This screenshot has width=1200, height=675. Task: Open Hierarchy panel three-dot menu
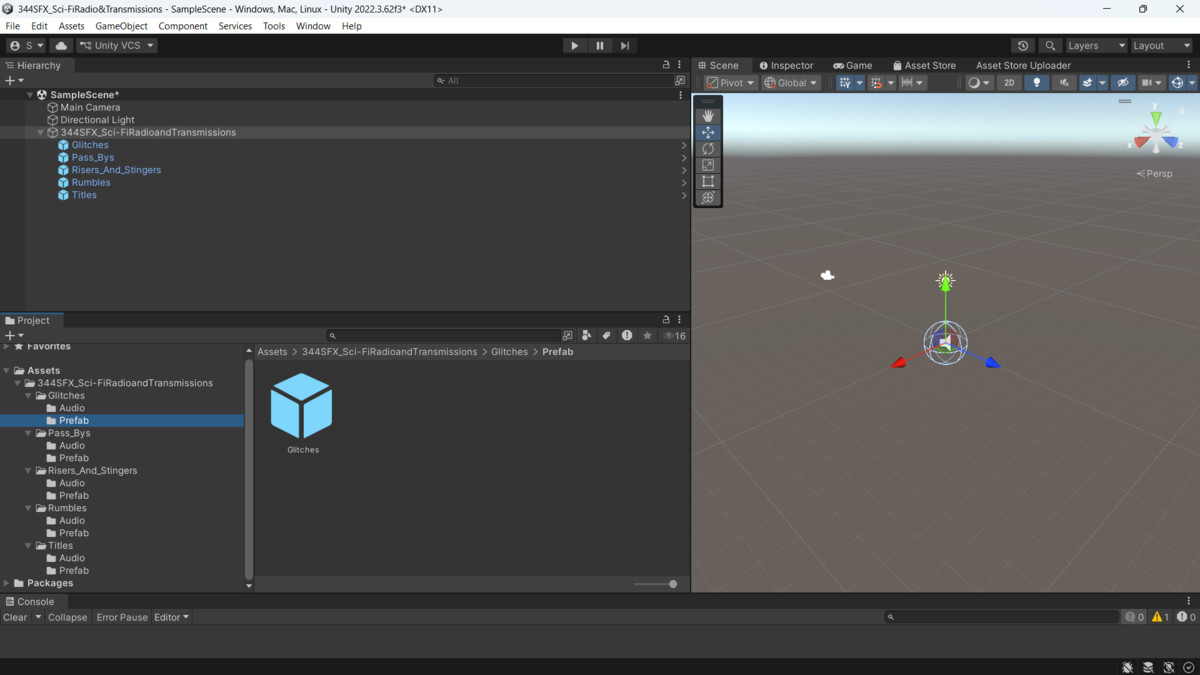click(679, 65)
